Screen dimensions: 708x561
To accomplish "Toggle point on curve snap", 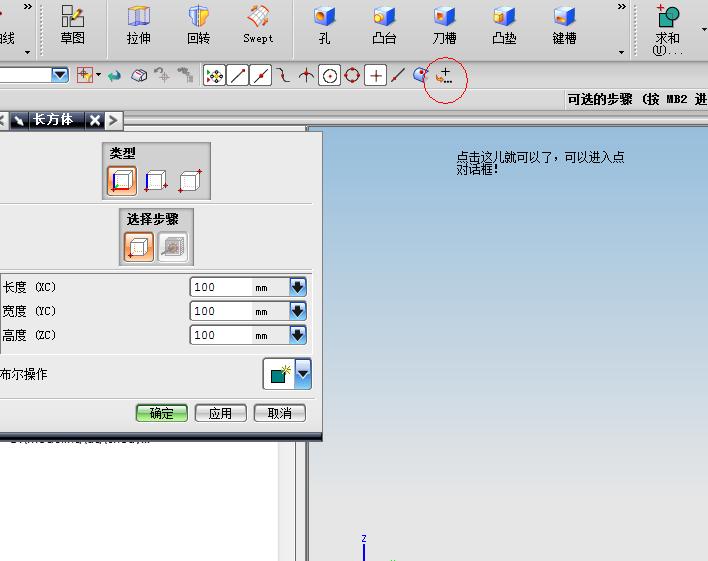I will click(x=397, y=75).
